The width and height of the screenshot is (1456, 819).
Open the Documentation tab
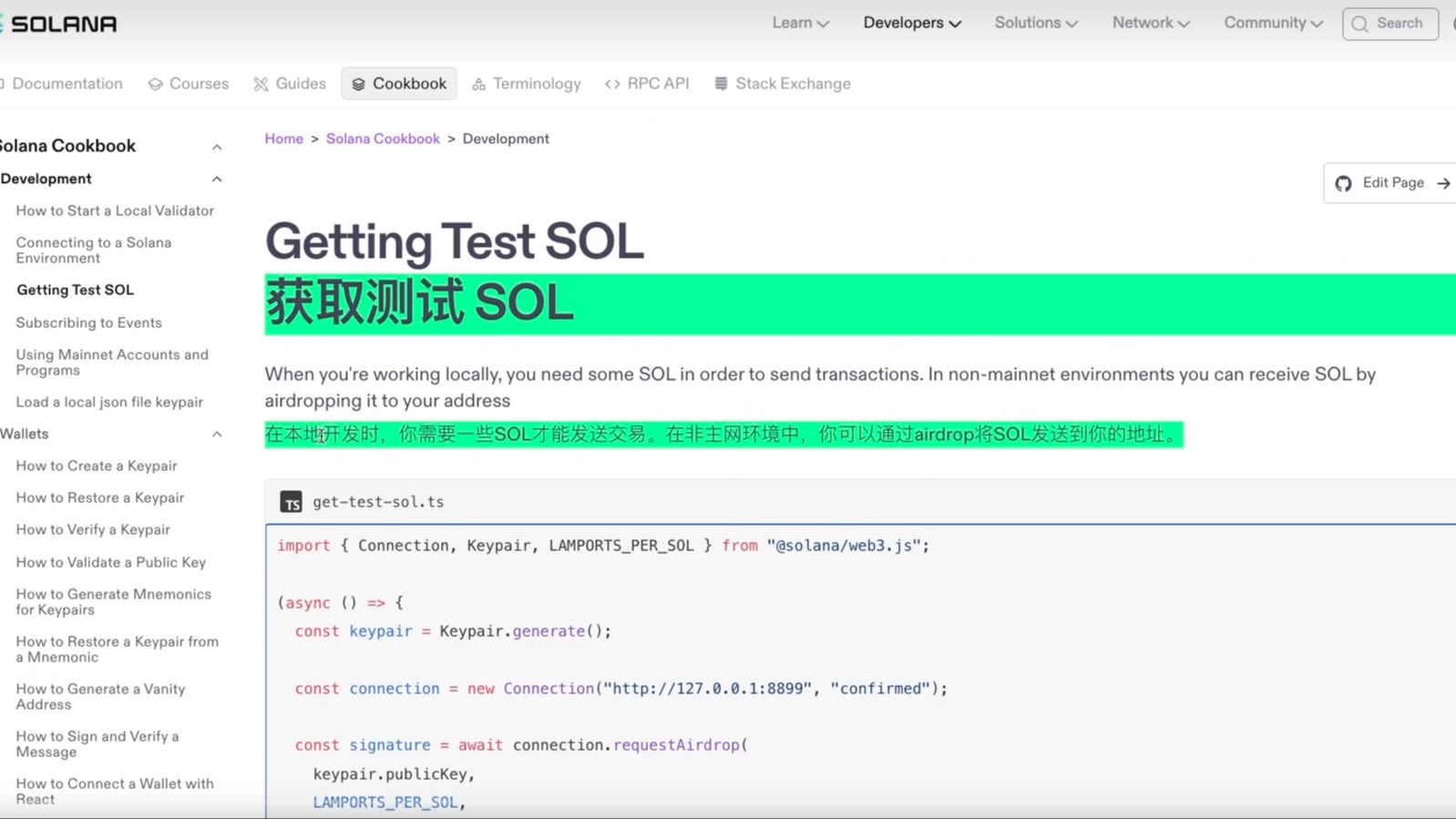[x=62, y=84]
